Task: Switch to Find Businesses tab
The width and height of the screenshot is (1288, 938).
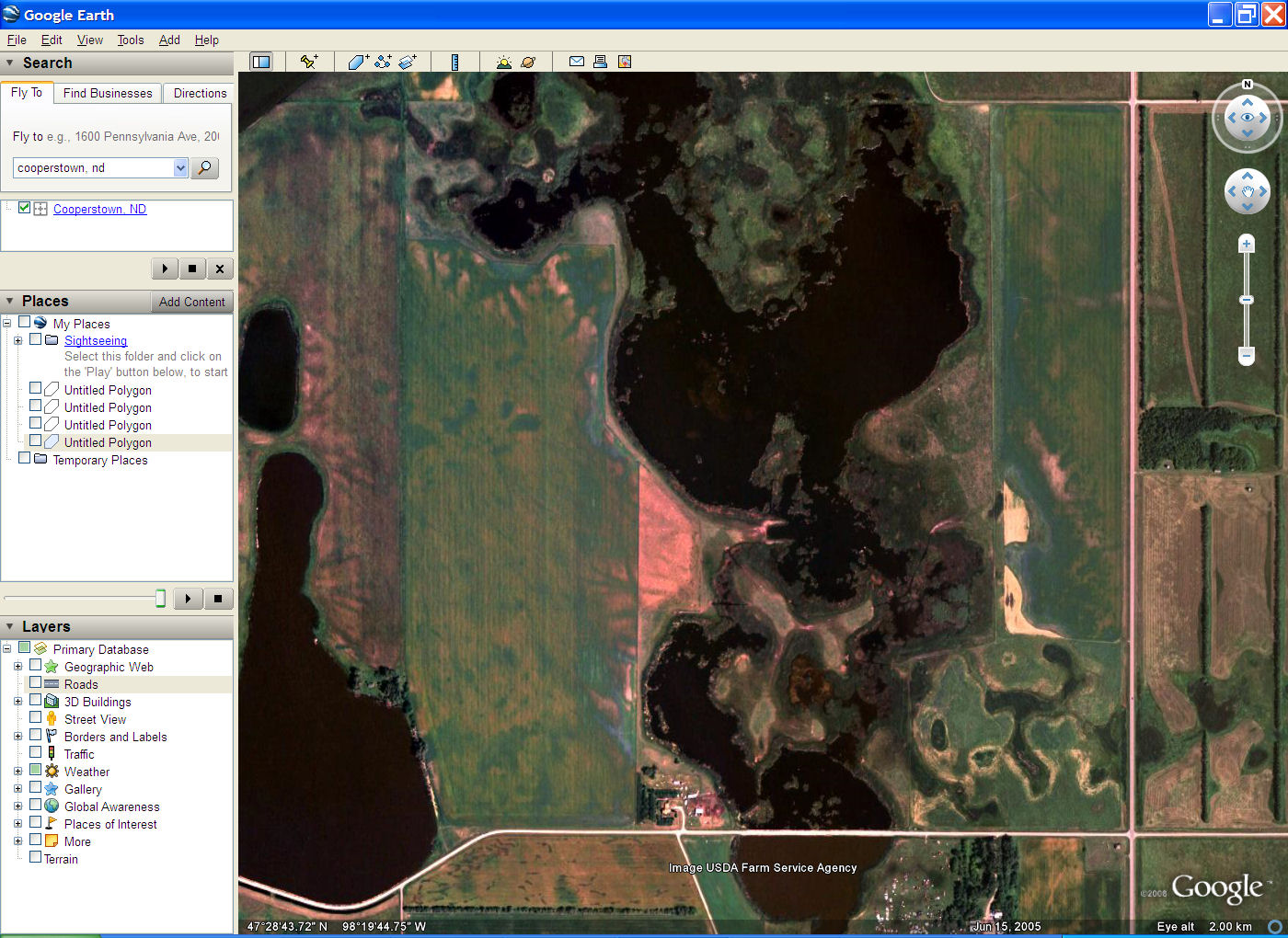Action: 108,93
